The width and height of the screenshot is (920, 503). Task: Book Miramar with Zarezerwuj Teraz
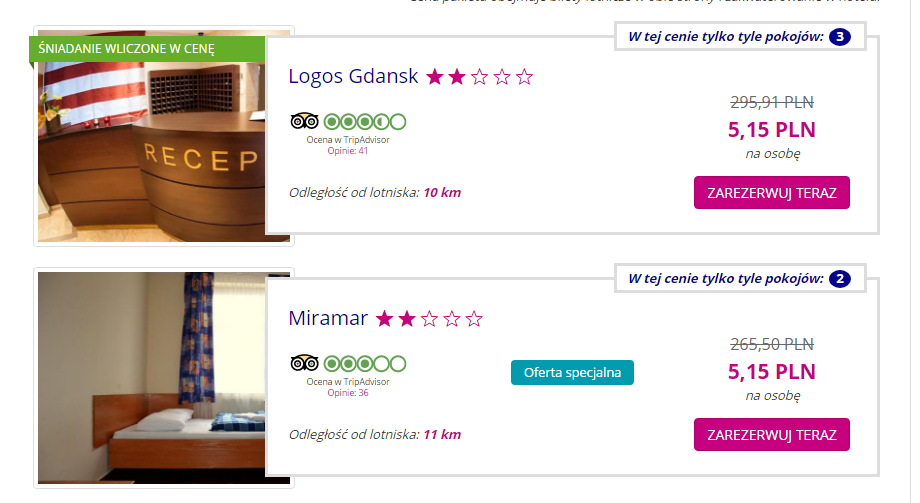point(772,434)
